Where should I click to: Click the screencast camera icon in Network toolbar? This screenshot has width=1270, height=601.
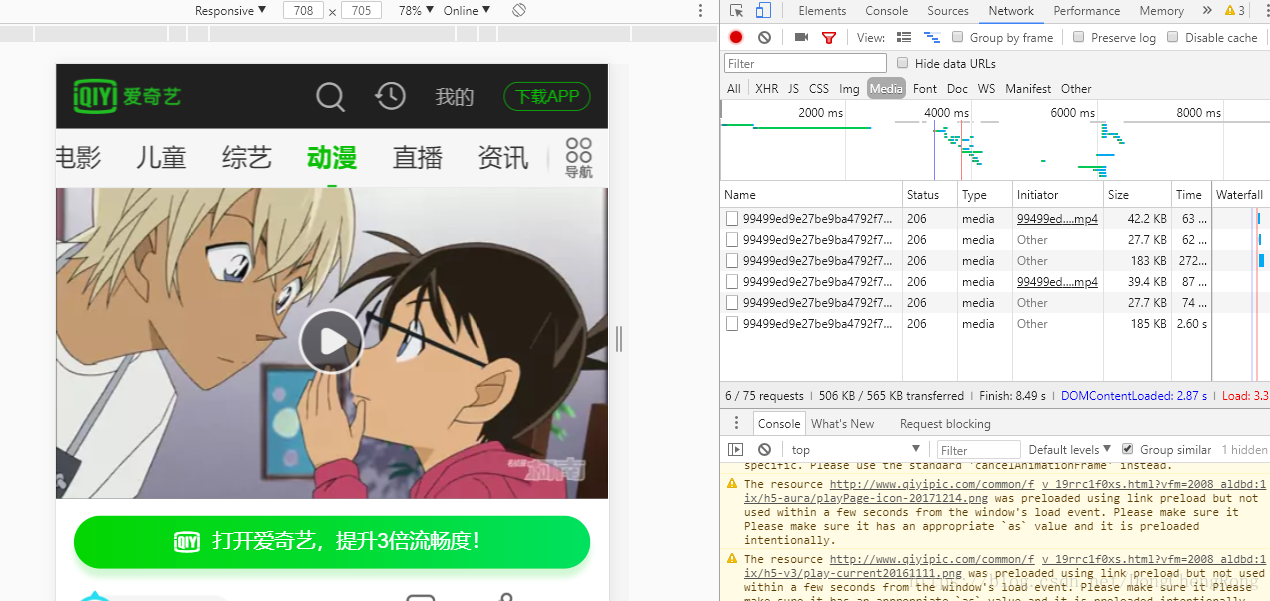pyautogui.click(x=800, y=37)
